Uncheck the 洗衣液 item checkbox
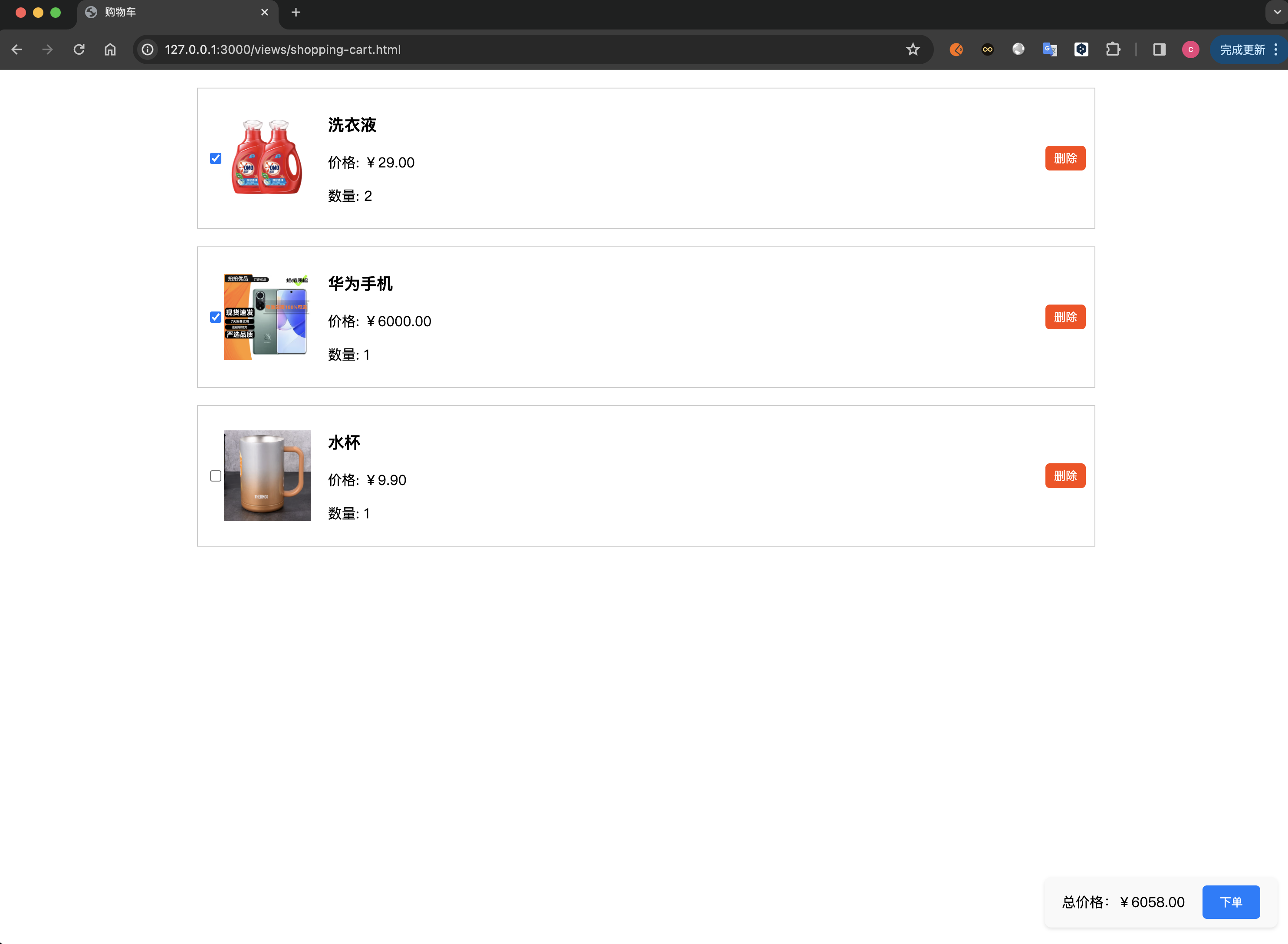This screenshot has width=1288, height=944. pyautogui.click(x=216, y=158)
